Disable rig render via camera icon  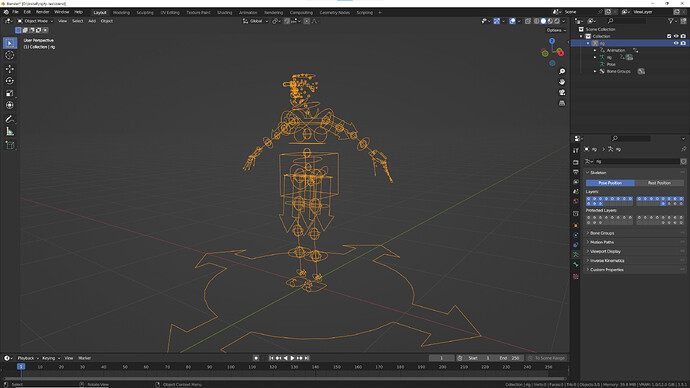[683, 43]
